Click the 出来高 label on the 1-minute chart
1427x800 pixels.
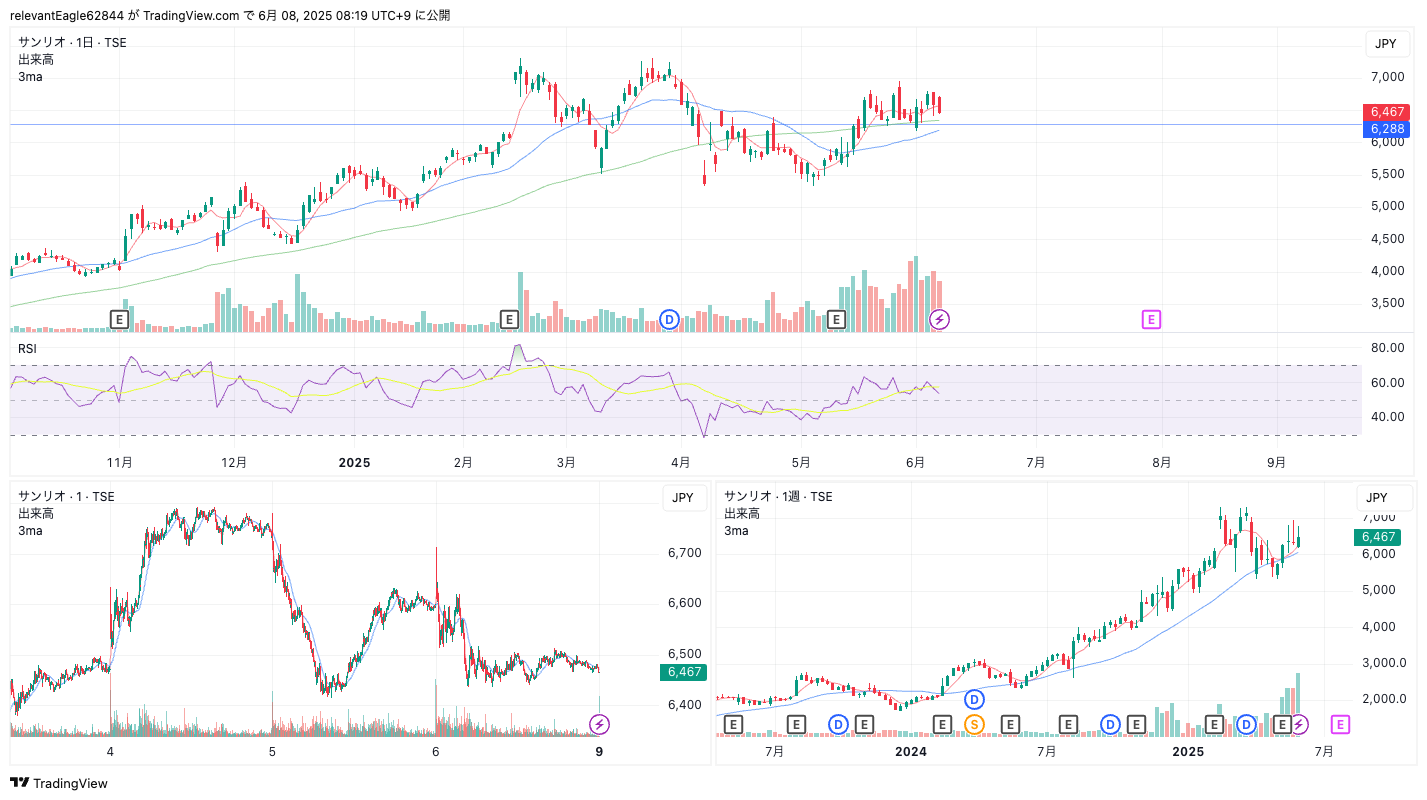(x=36, y=513)
